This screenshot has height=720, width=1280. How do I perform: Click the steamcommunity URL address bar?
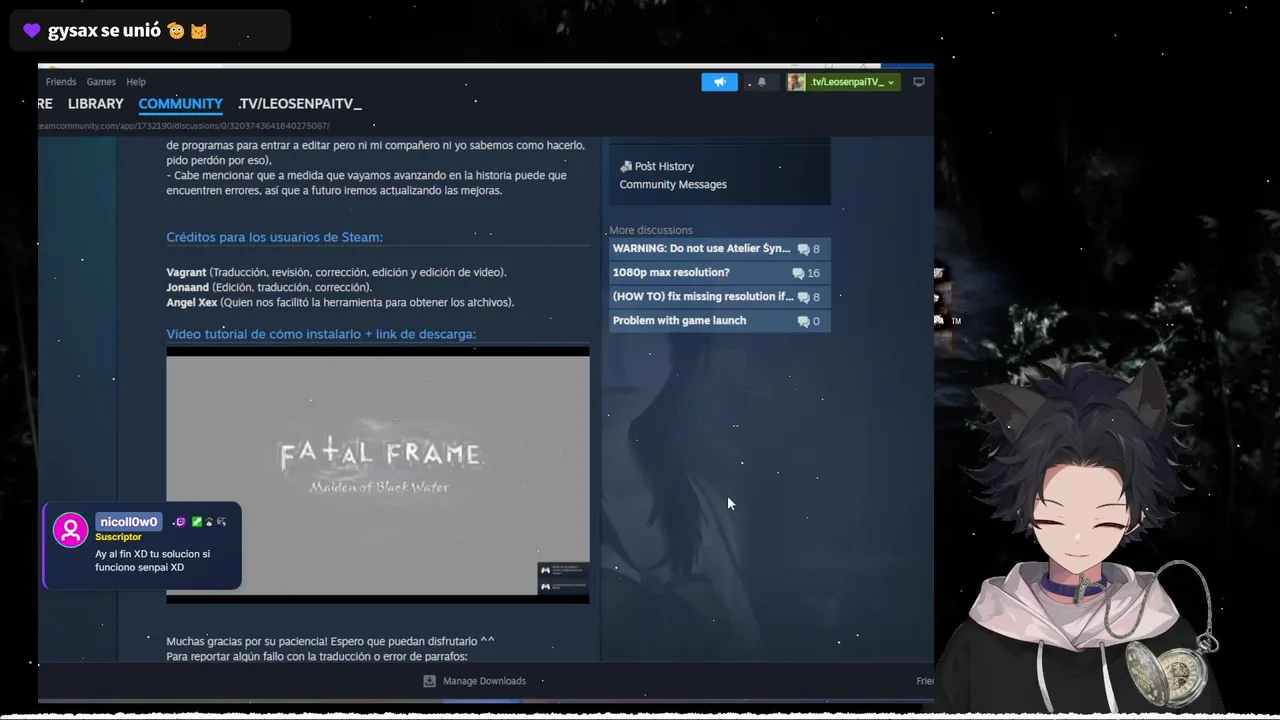coord(184,126)
